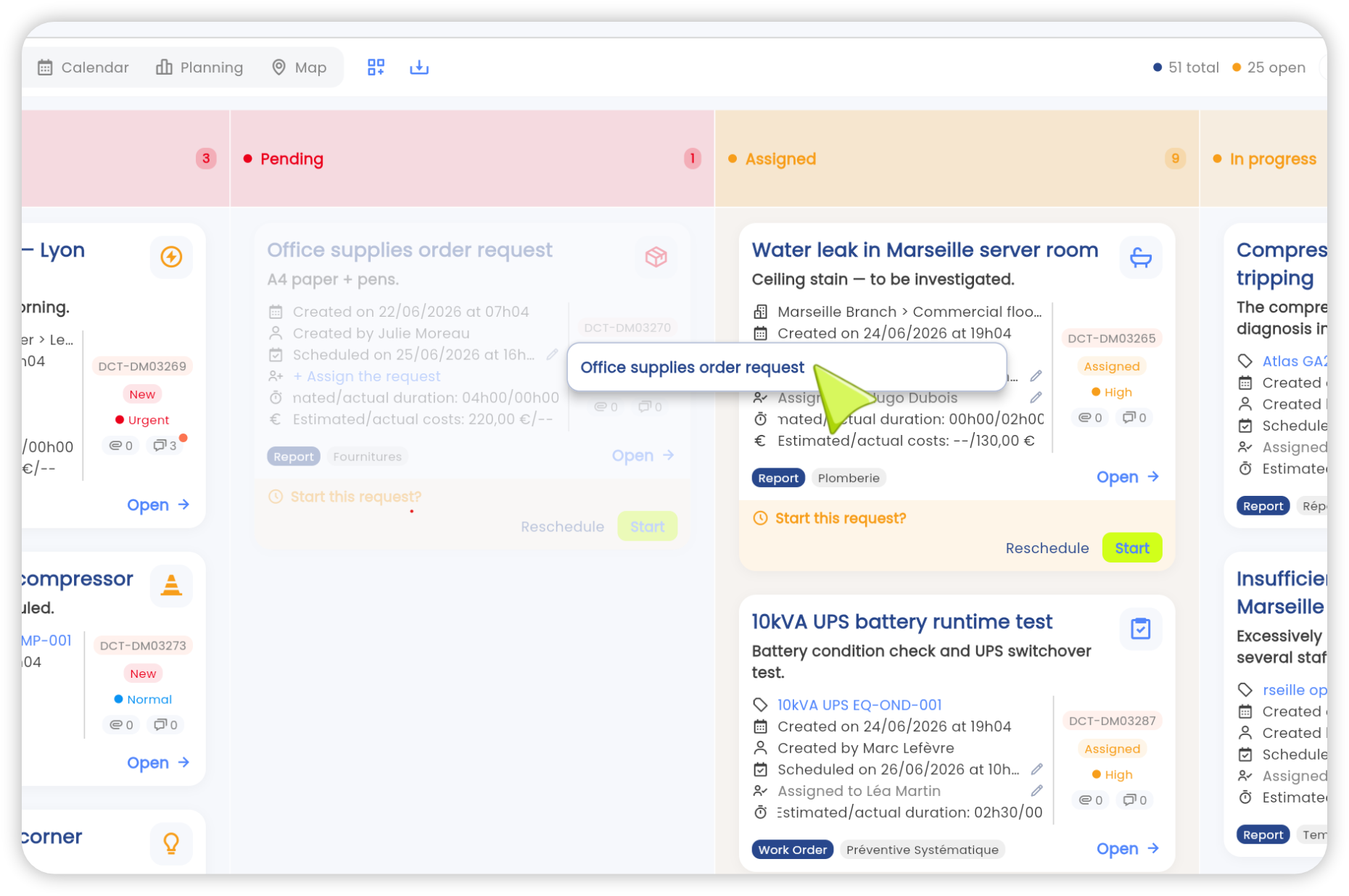The height and width of the screenshot is (896, 1349).
Task: Click the Pending count badge 1
Action: pyautogui.click(x=693, y=159)
